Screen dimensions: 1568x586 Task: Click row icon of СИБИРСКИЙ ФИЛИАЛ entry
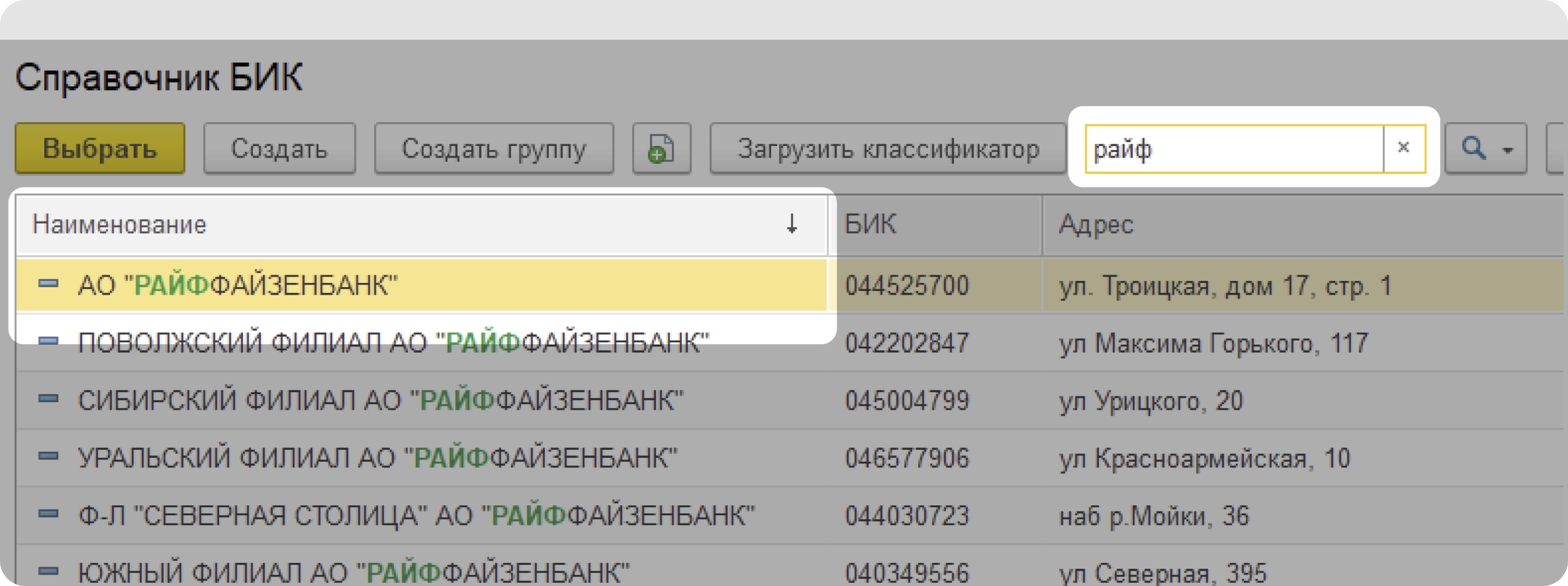(48, 399)
